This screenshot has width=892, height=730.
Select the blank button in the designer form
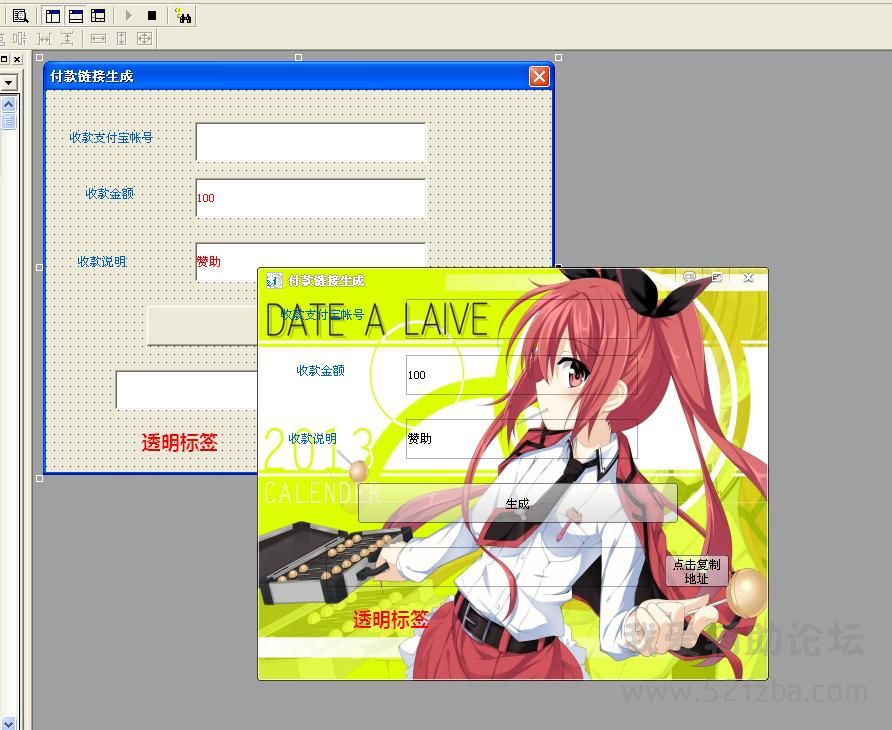tap(203, 325)
